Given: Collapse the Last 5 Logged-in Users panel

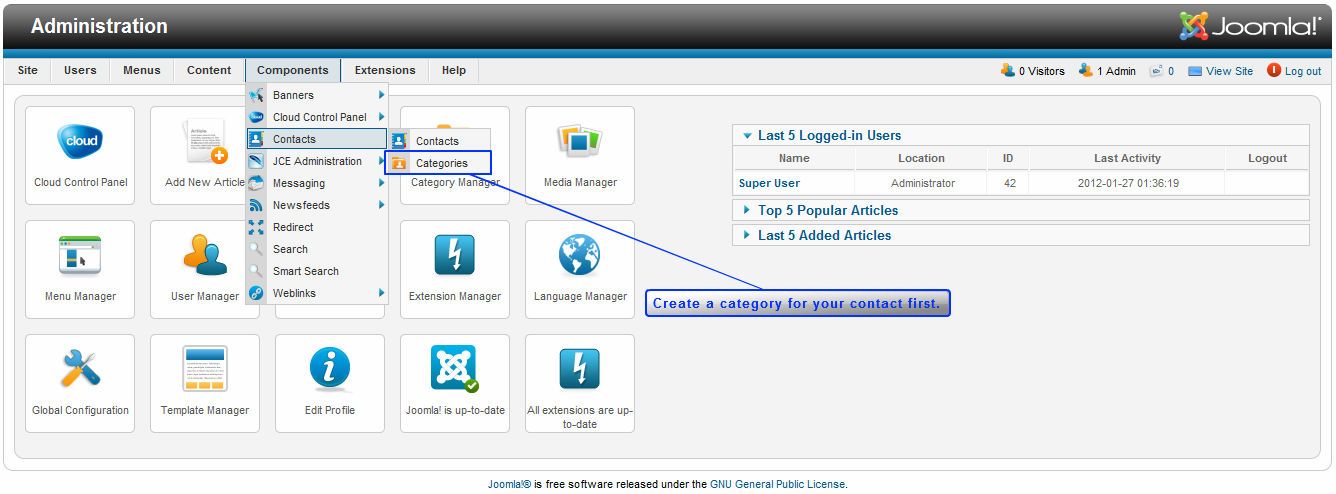Looking at the screenshot, I should 746,135.
